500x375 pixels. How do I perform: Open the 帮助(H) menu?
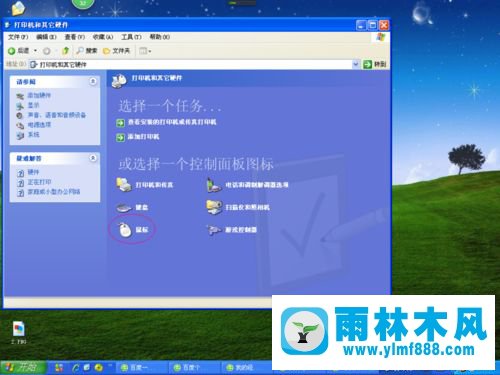click(x=160, y=37)
